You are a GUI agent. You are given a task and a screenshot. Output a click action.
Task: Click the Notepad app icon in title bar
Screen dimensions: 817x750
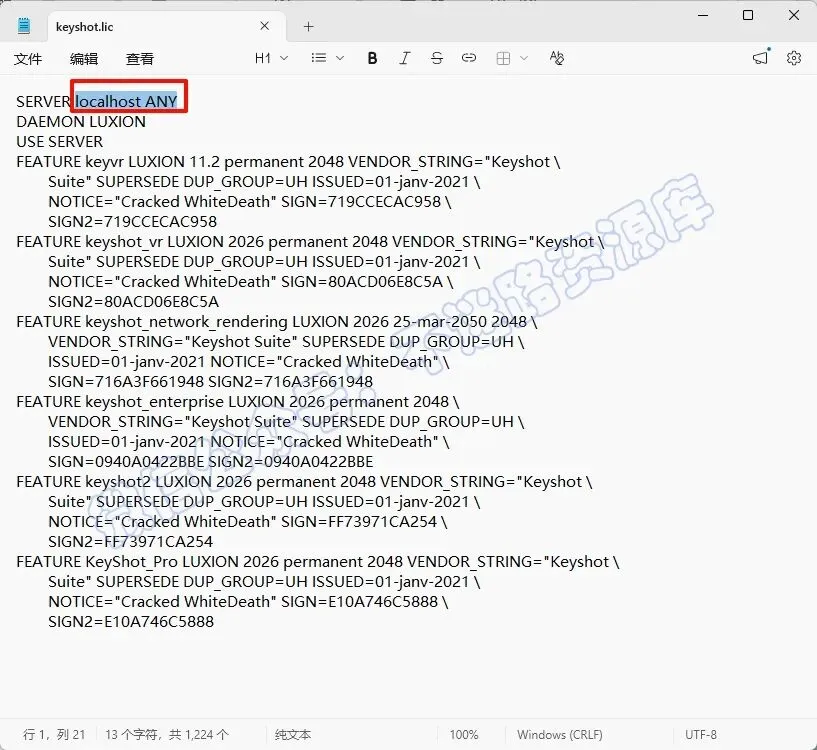point(24,26)
